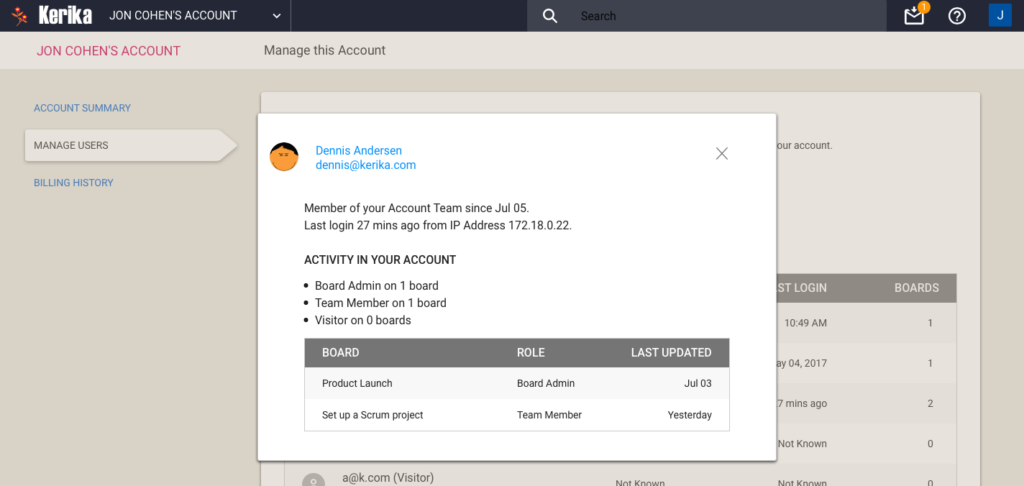
Task: Click the a@k.com user avatar icon
Action: click(x=313, y=481)
